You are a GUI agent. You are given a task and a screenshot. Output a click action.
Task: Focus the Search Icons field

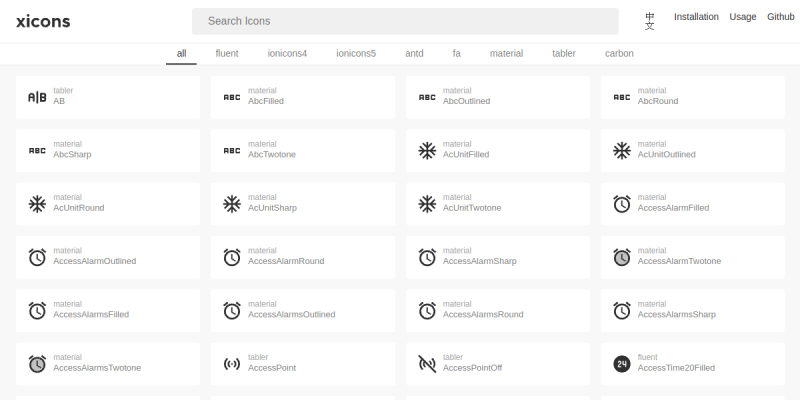point(405,21)
